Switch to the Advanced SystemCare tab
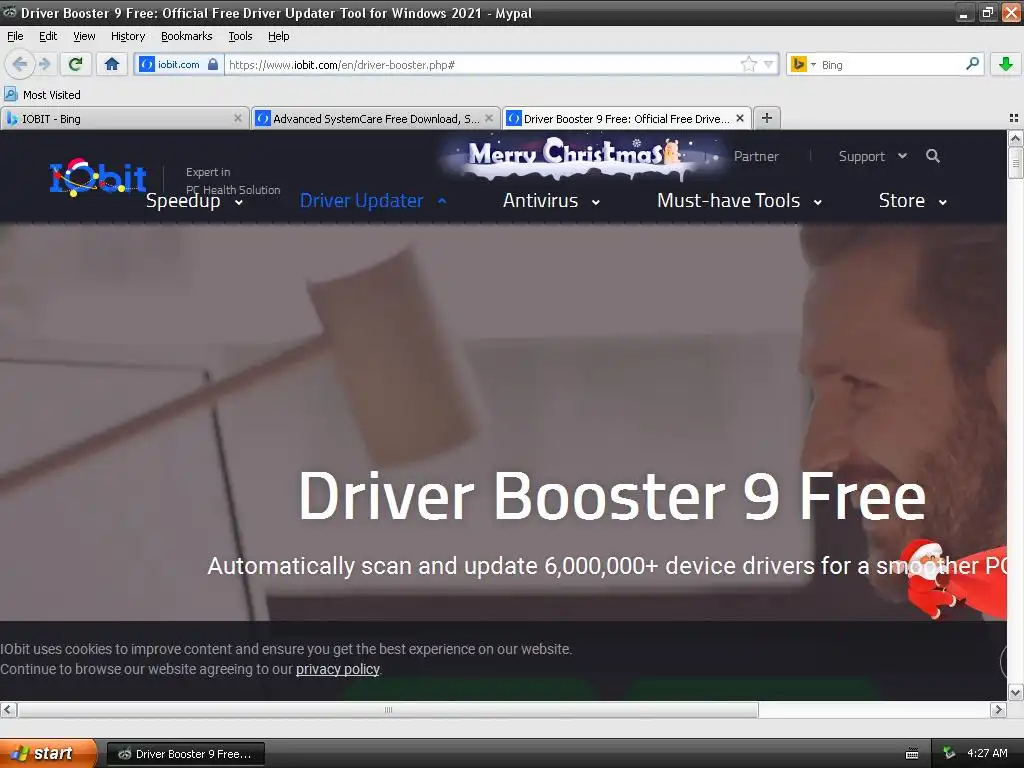The image size is (1024, 768). (x=376, y=118)
